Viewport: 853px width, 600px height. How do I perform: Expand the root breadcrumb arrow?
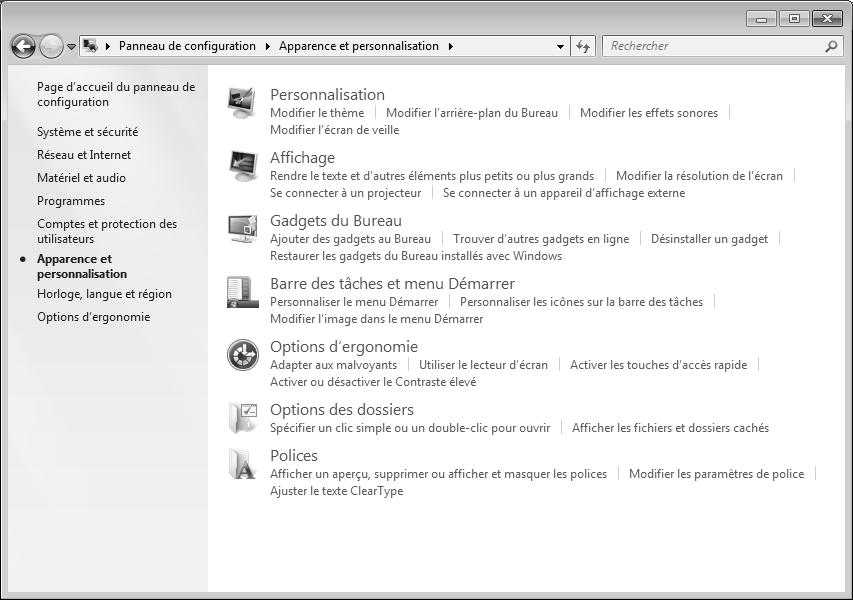pos(108,46)
